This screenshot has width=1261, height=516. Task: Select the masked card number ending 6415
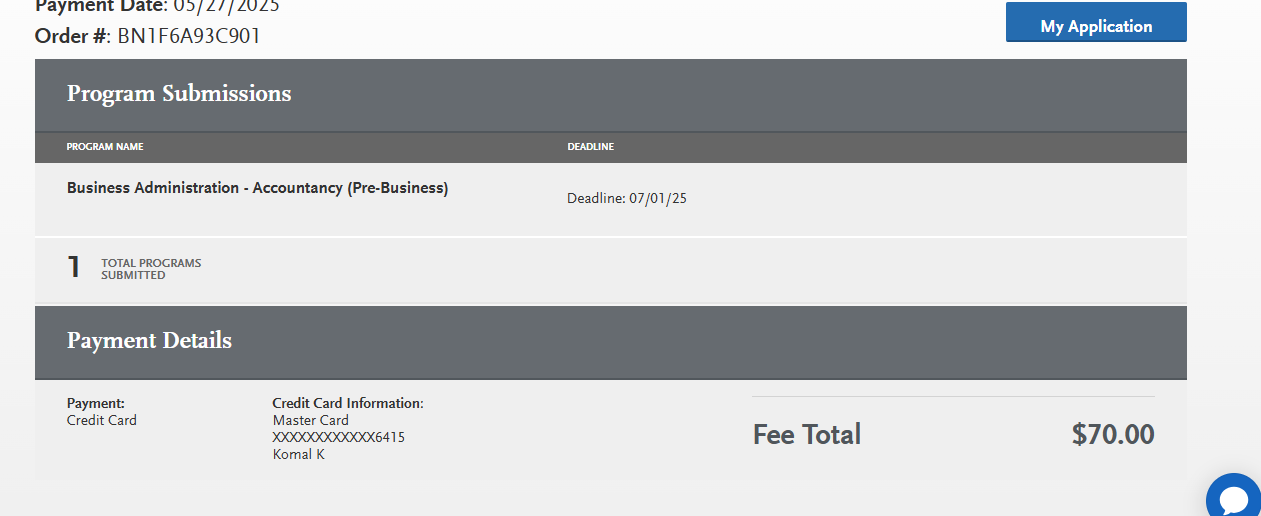(x=339, y=438)
